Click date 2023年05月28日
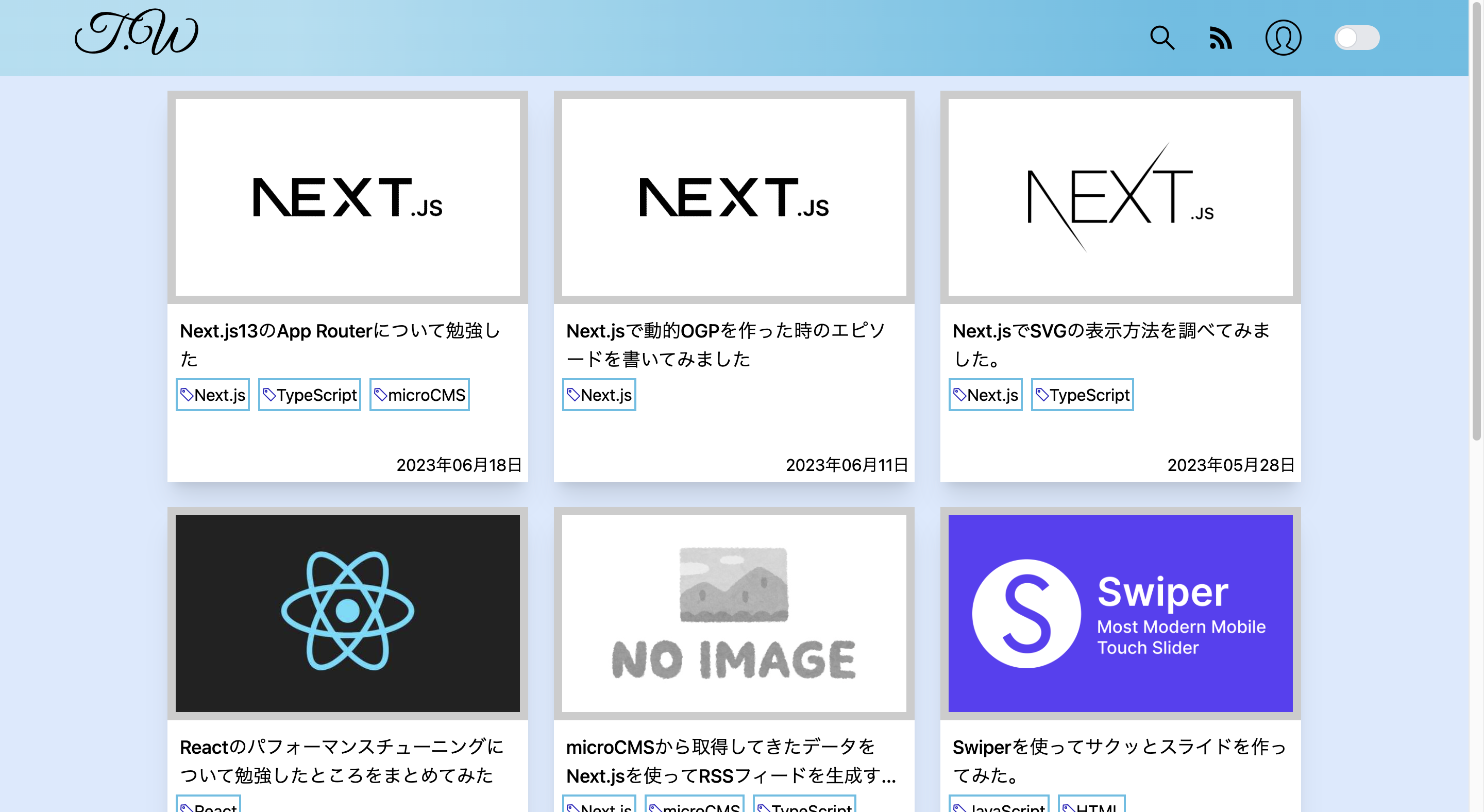 point(1231,465)
